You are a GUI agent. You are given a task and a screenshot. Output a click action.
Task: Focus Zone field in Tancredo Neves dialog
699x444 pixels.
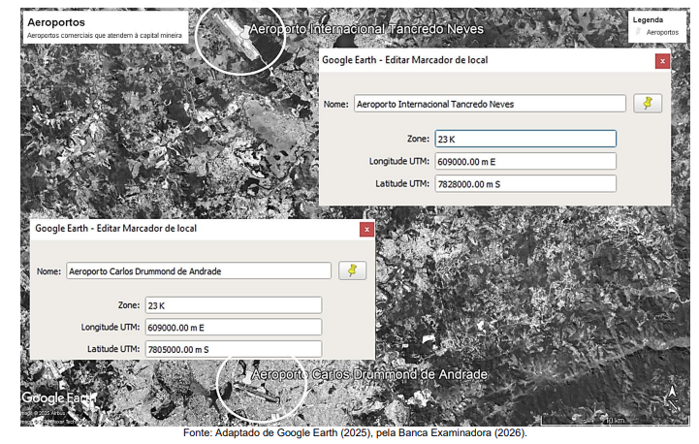point(526,139)
